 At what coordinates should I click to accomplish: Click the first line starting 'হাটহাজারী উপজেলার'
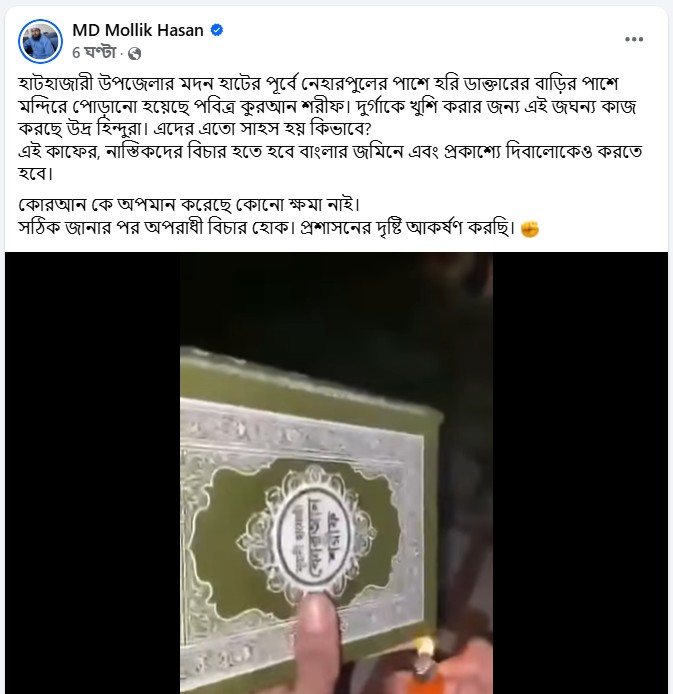coord(318,83)
